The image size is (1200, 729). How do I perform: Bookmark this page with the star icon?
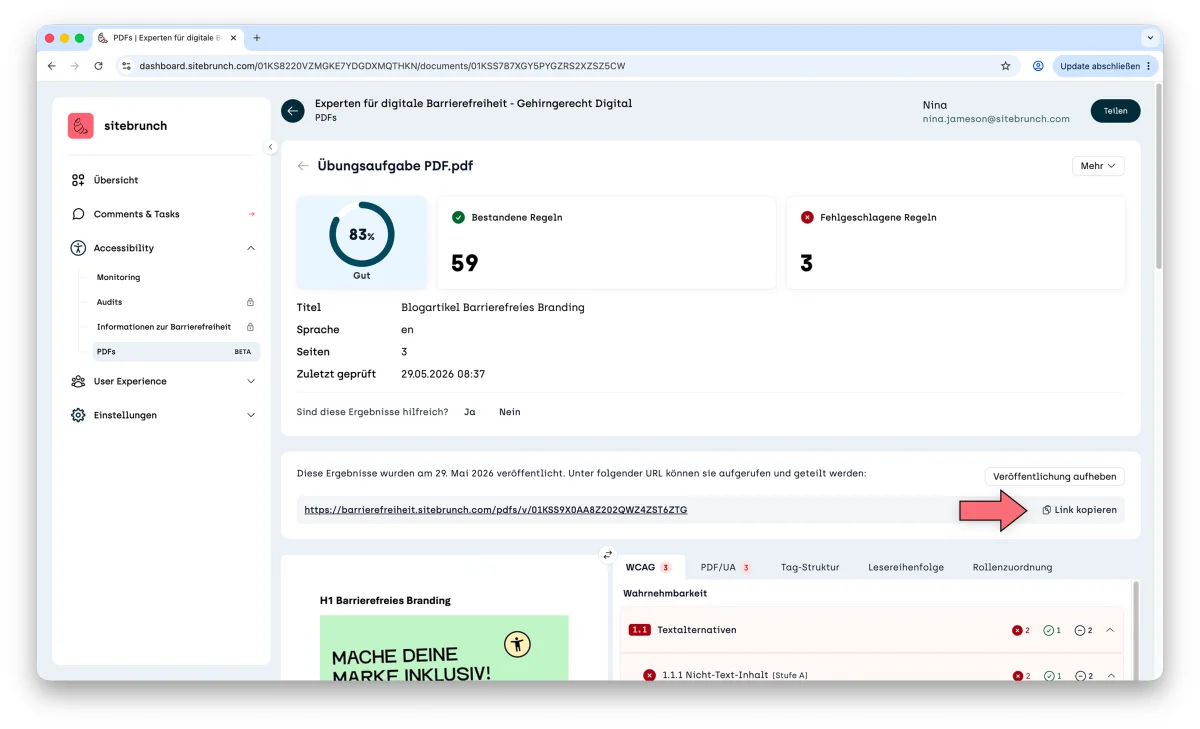pyautogui.click(x=1006, y=66)
